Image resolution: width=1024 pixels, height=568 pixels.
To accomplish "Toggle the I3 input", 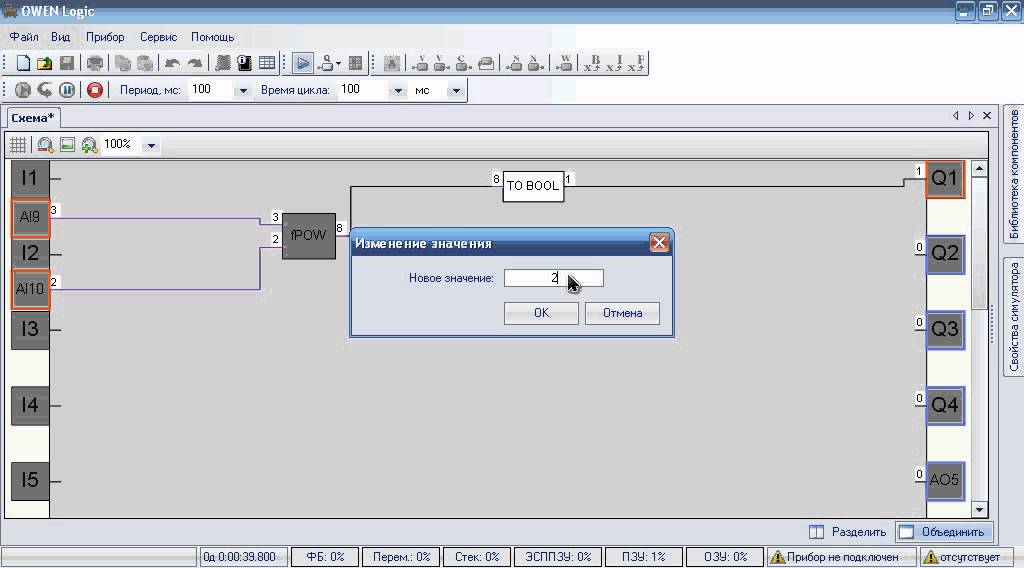I will click(30, 330).
